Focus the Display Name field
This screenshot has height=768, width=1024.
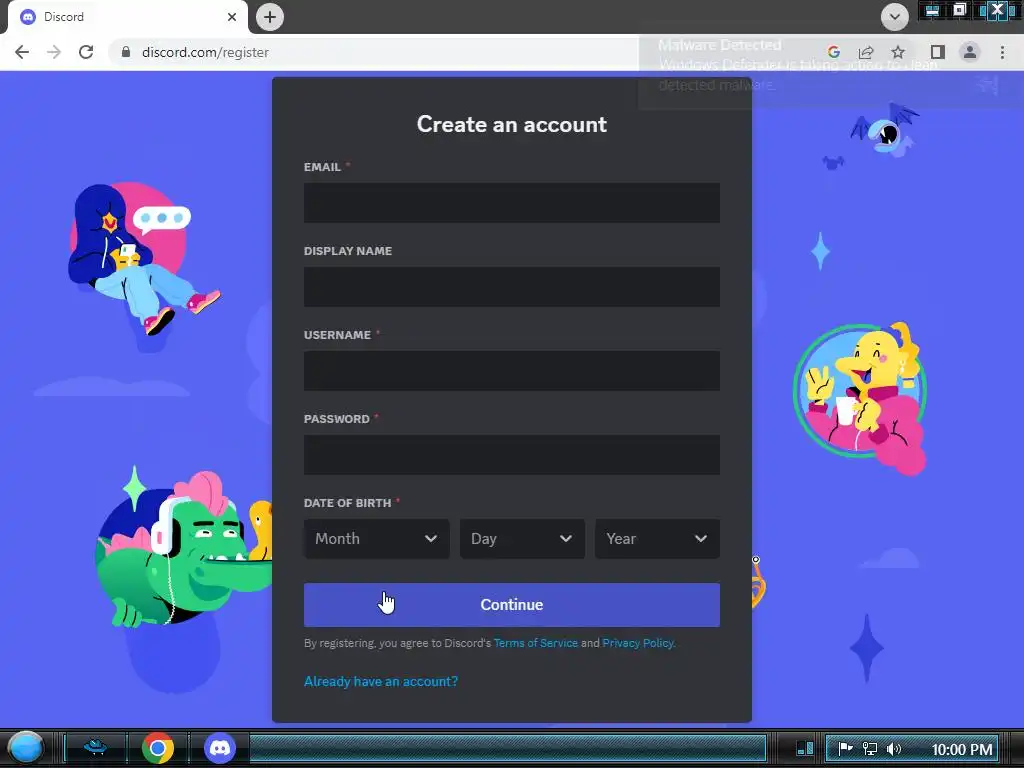click(511, 287)
